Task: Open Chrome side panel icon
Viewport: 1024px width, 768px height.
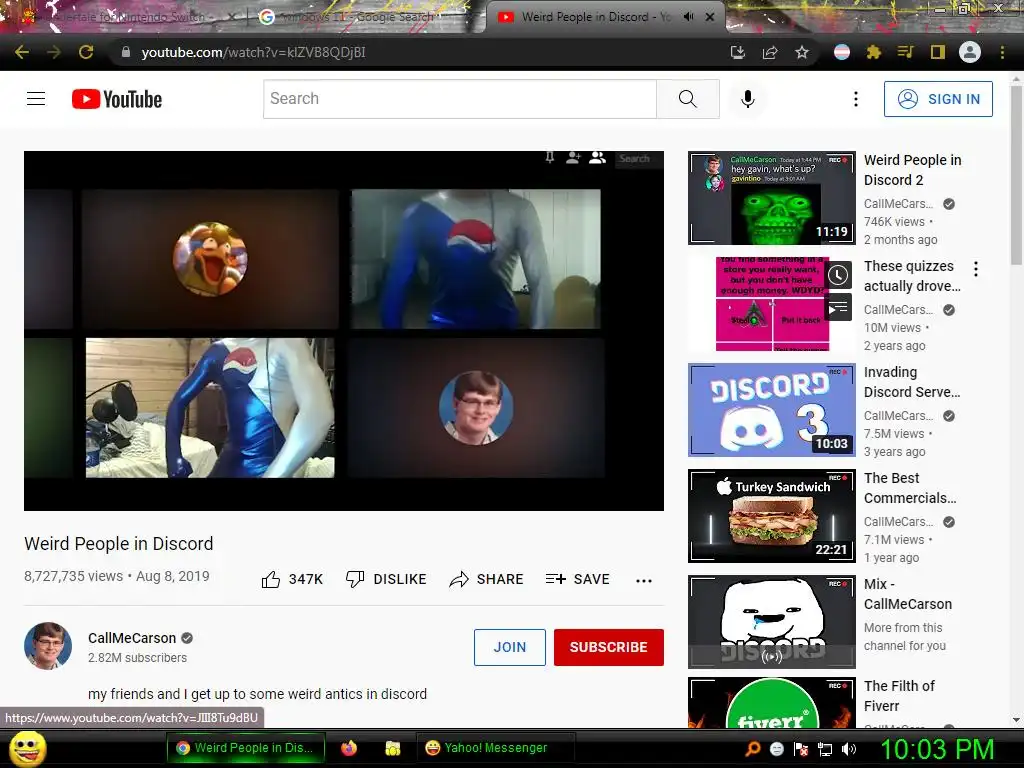Action: point(938,52)
